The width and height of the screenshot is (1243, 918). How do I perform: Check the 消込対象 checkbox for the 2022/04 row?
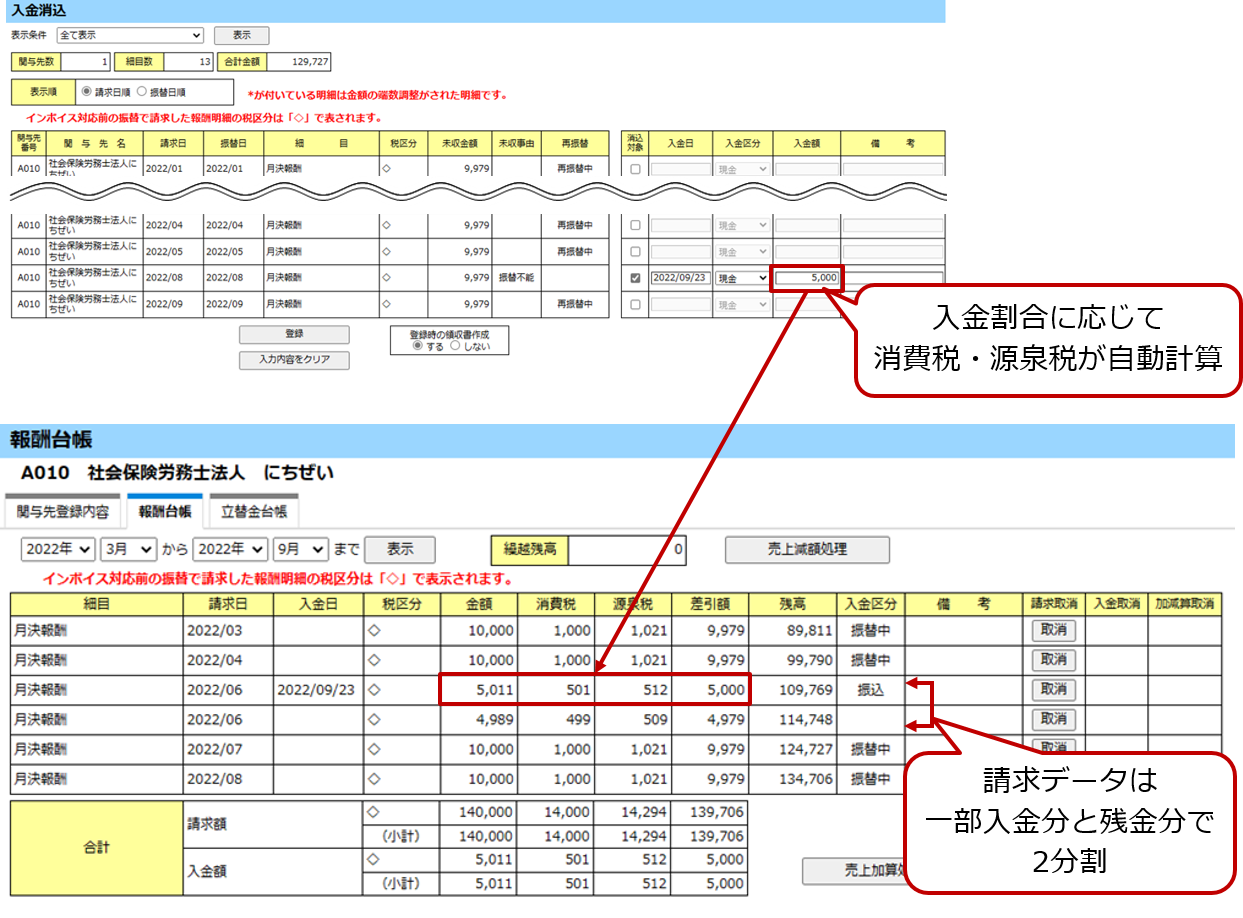tap(635, 226)
